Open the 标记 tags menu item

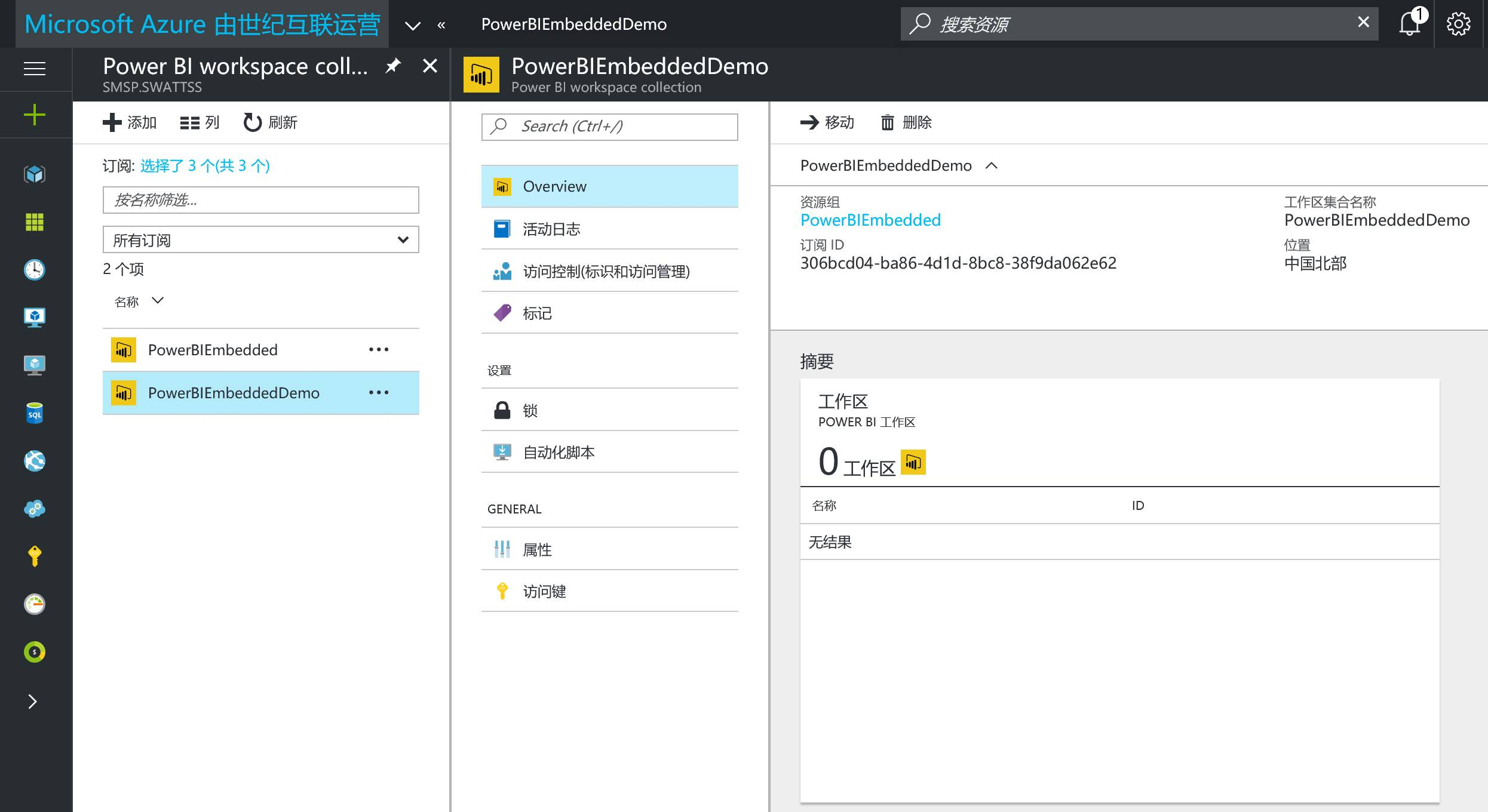609,313
